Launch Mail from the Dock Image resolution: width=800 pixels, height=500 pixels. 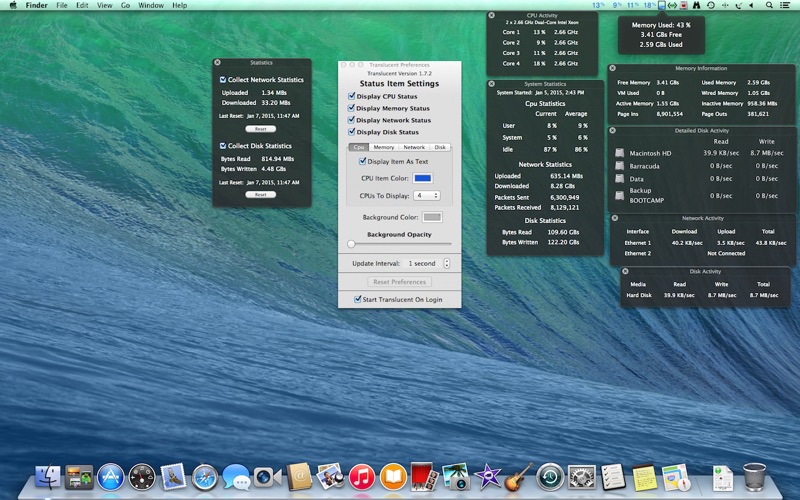pyautogui.click(x=173, y=477)
